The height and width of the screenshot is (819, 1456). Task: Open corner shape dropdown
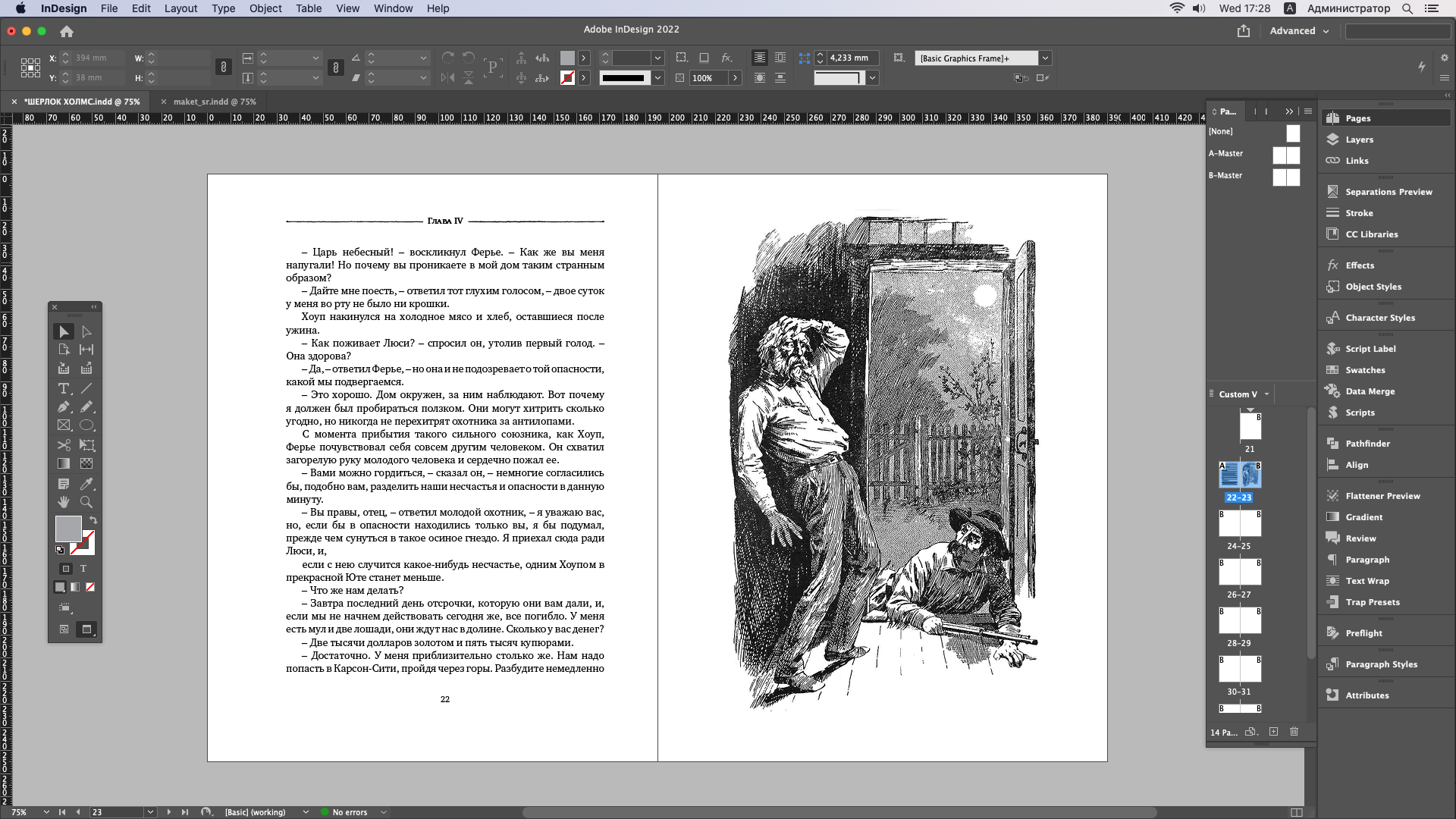tap(872, 78)
